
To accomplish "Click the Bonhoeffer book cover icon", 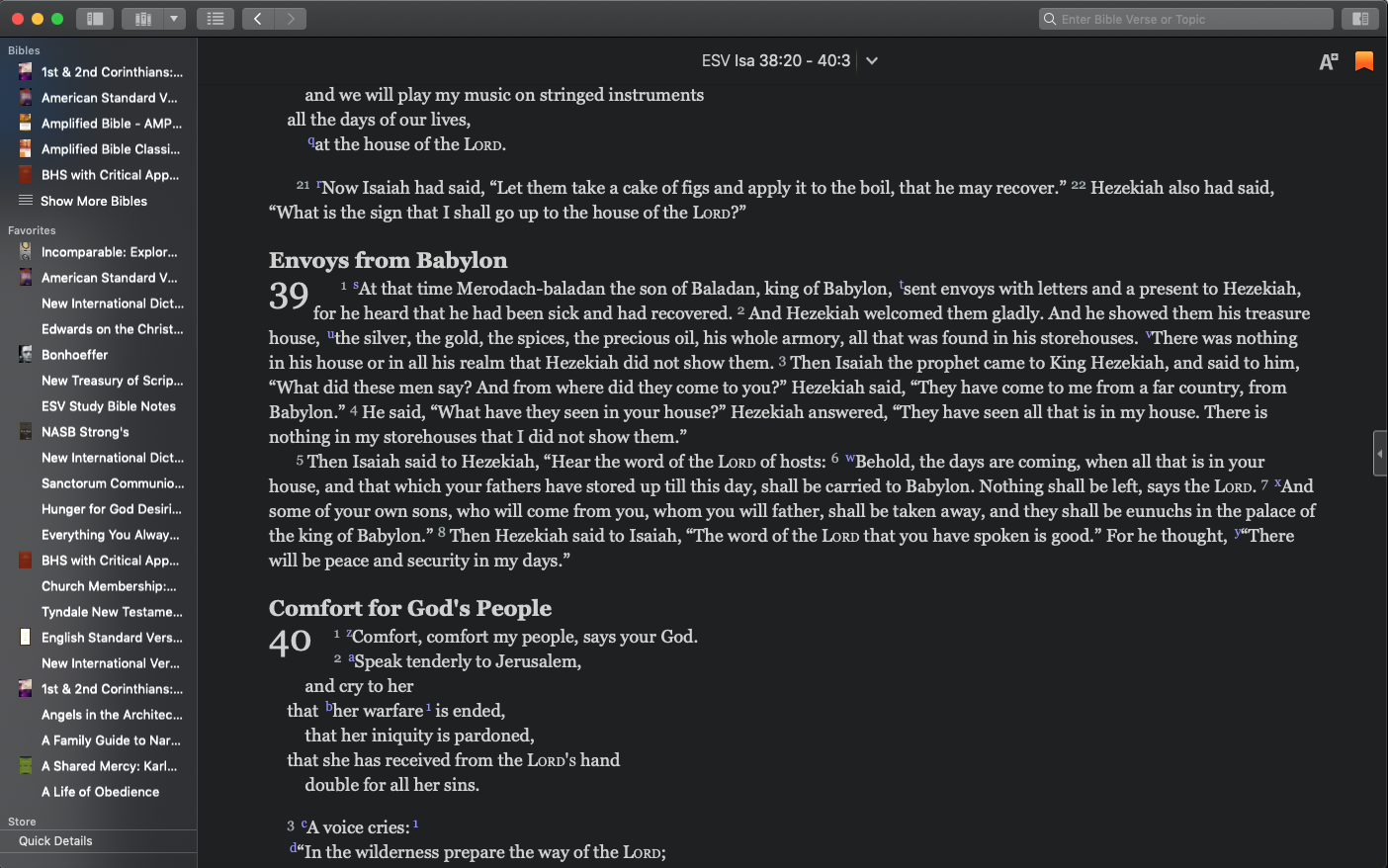I will tap(26, 355).
